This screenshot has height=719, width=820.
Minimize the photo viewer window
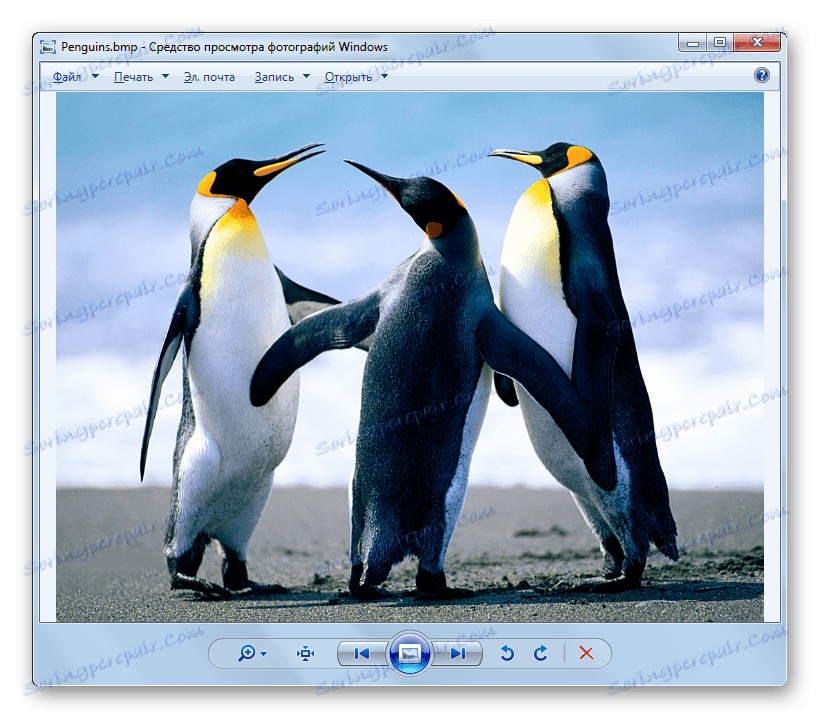point(693,43)
